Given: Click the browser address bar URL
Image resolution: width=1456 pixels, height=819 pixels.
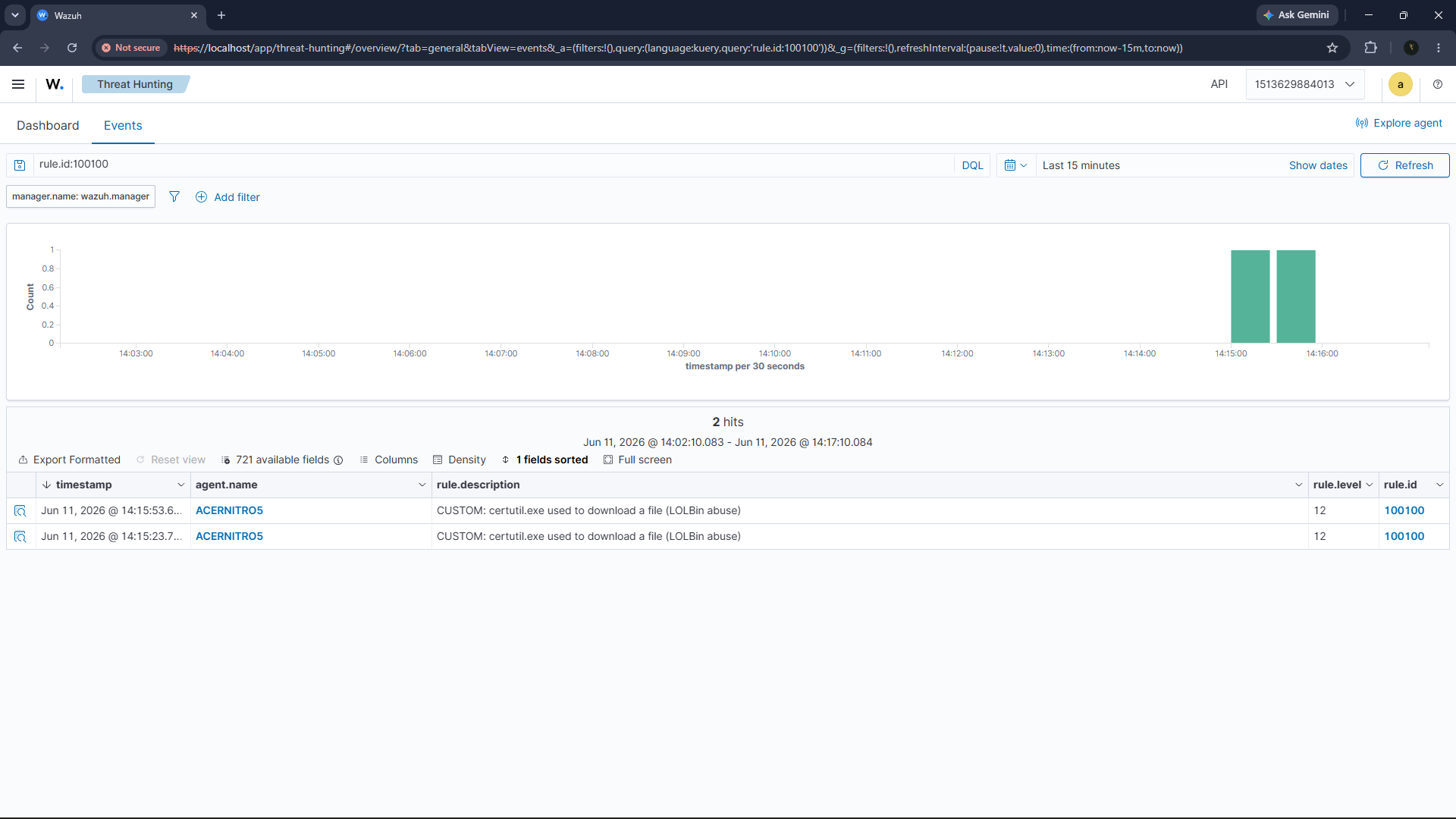Looking at the screenshot, I should [678, 48].
